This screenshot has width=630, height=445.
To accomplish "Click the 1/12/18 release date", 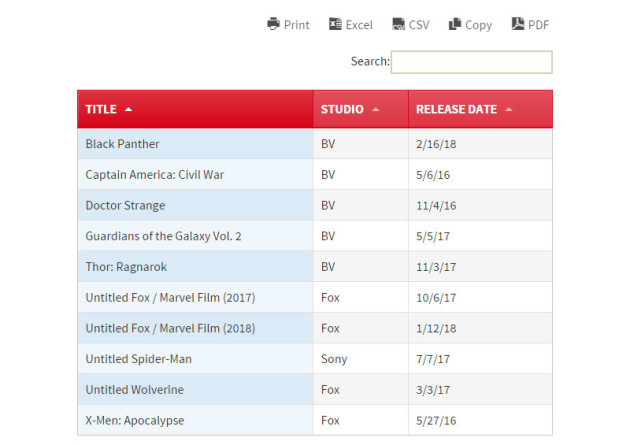I will [436, 329].
